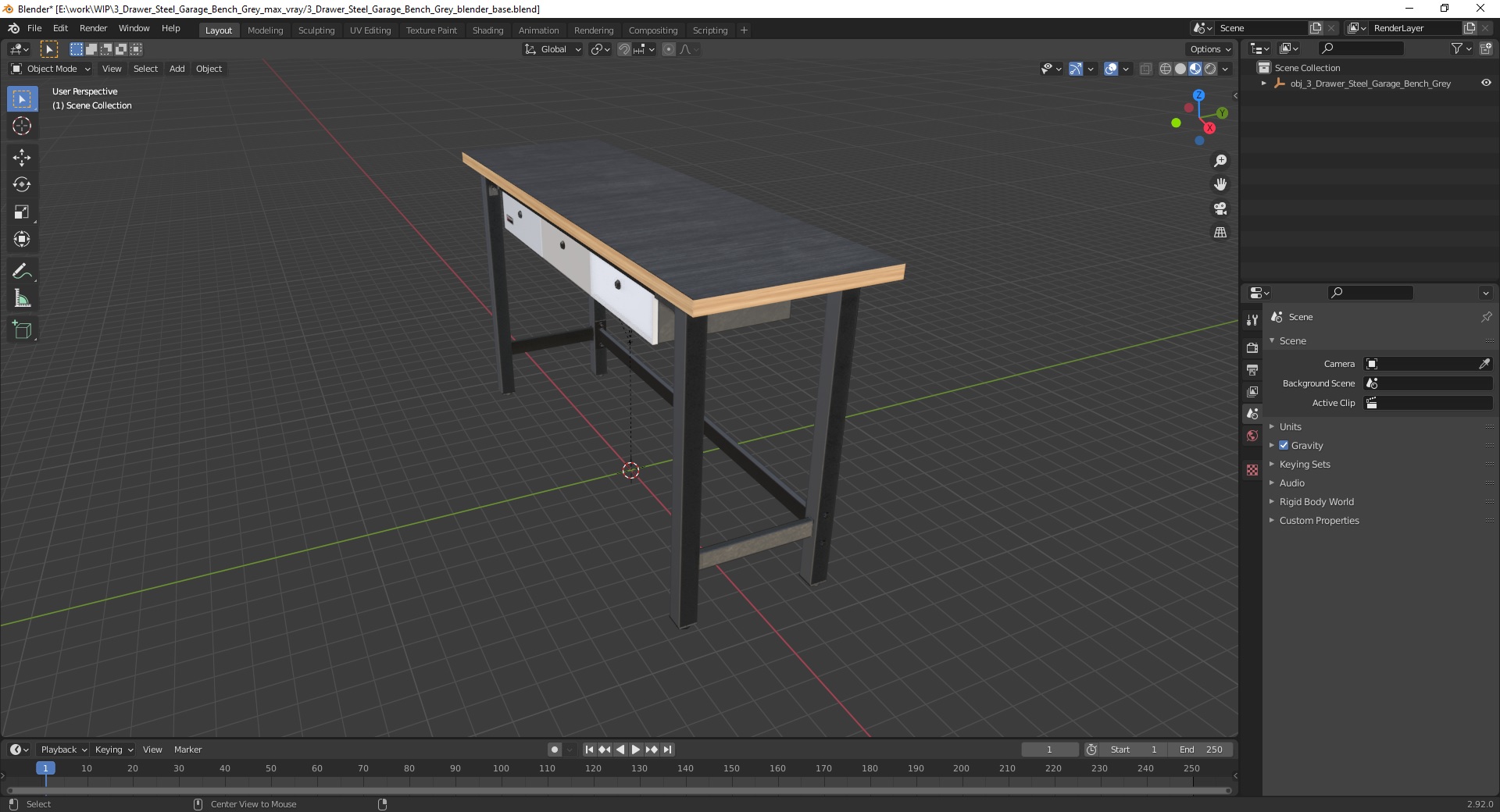Play the animation forward
1500x812 pixels.
[636, 750]
